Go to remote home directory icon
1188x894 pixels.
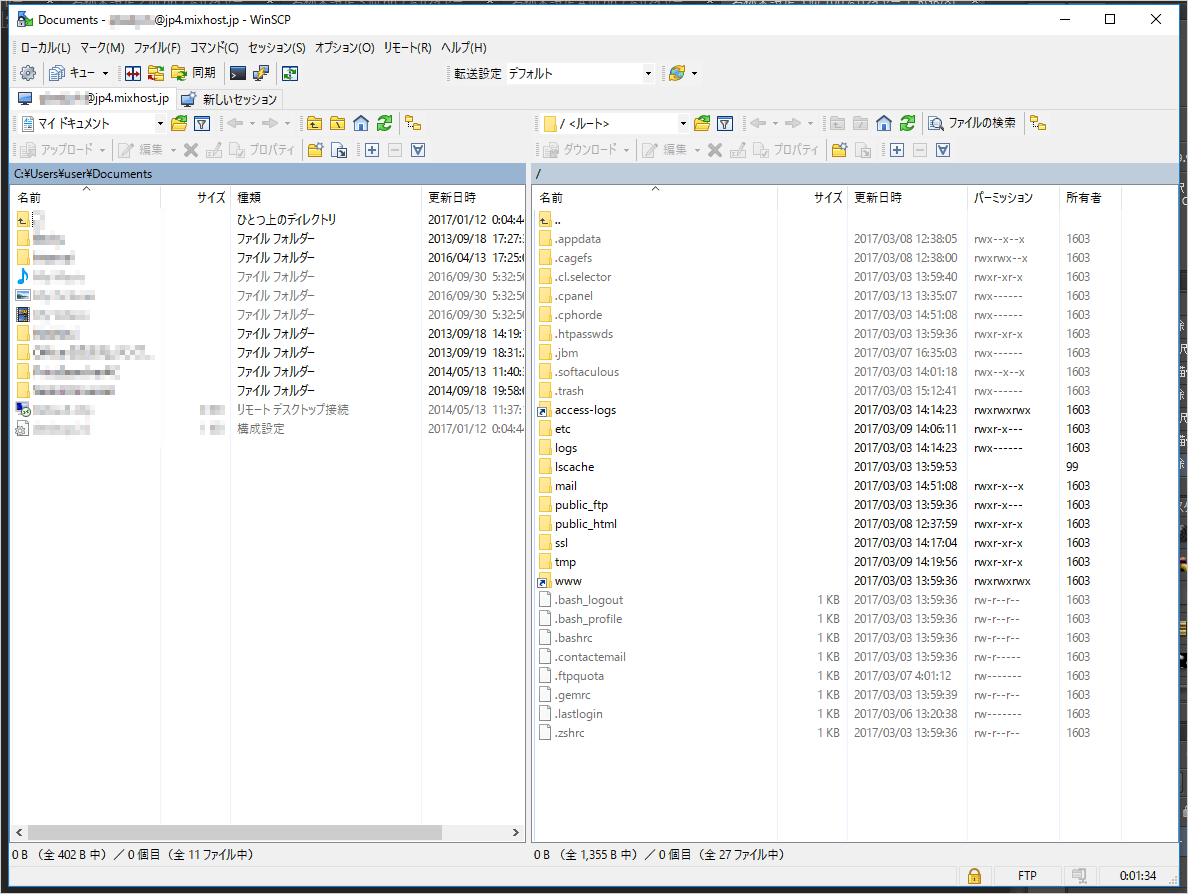pyautogui.click(x=884, y=123)
